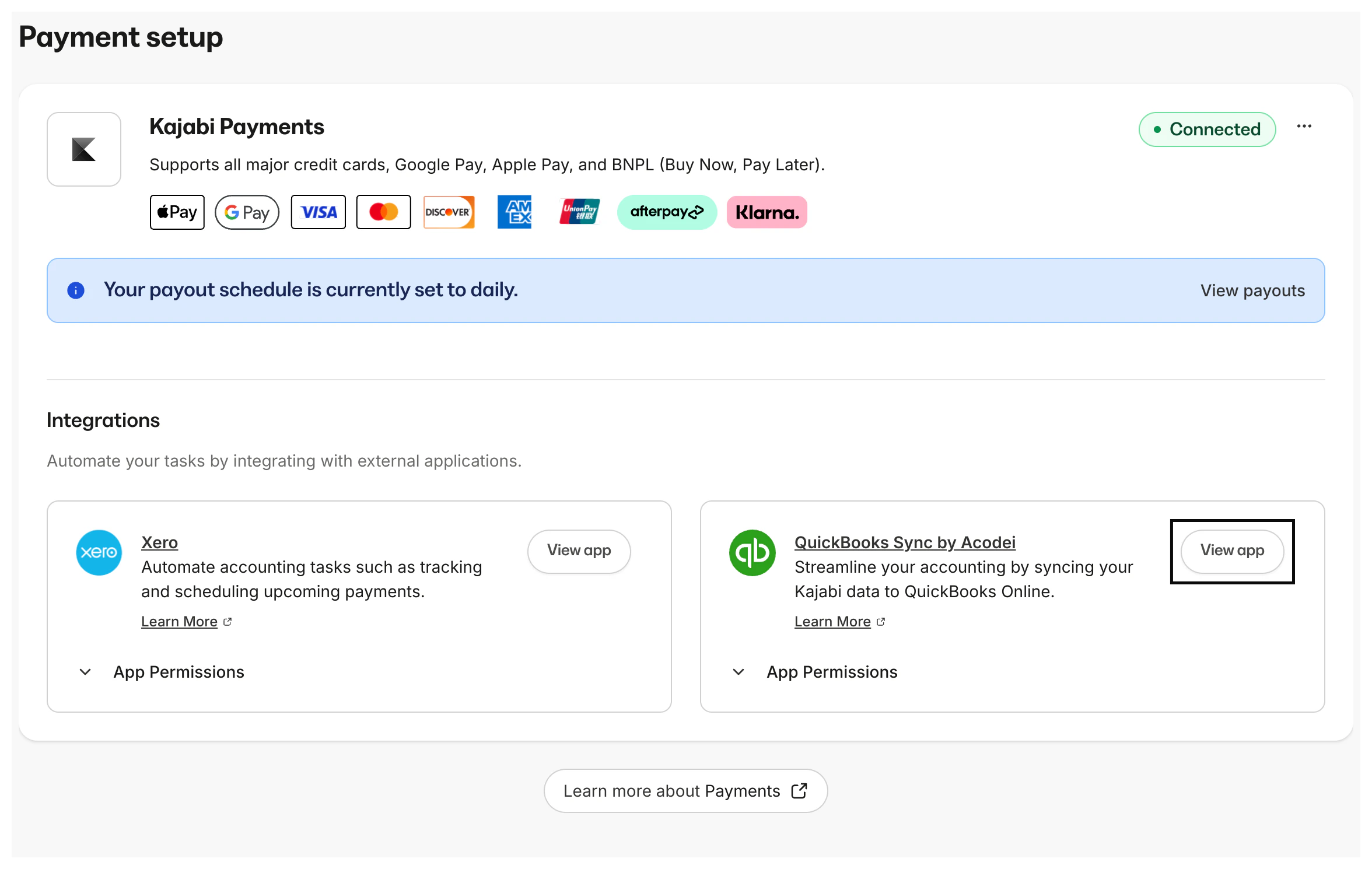This screenshot has width=1372, height=869.
Task: Click the Afterpay badge
Action: [667, 212]
